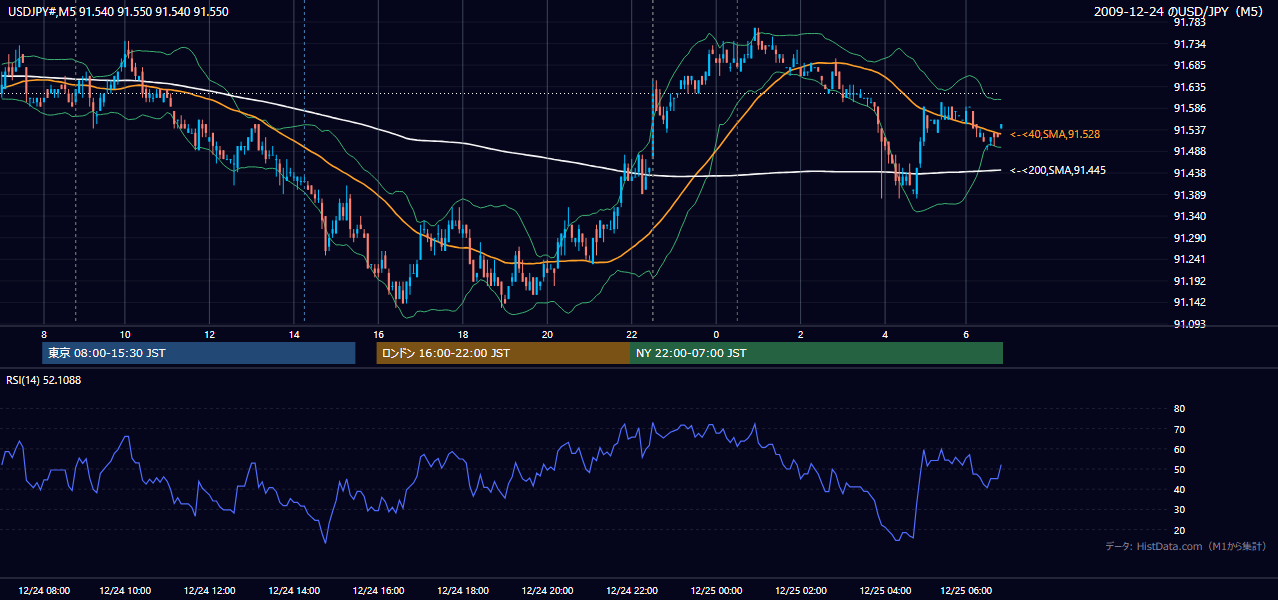This screenshot has width=1278, height=600.
Task: Click the RSI(14) 52.1088 indicator label
Action: [x=44, y=380]
